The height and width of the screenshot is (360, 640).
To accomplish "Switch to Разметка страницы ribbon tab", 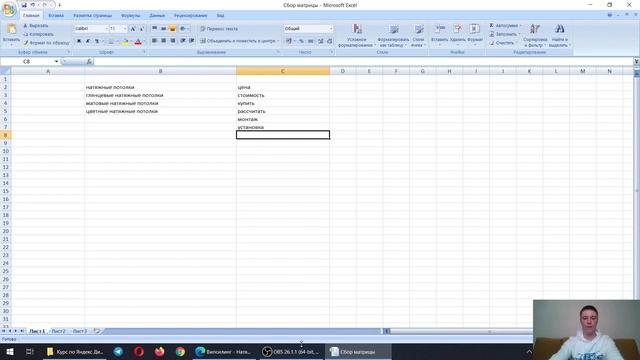I will coord(93,16).
